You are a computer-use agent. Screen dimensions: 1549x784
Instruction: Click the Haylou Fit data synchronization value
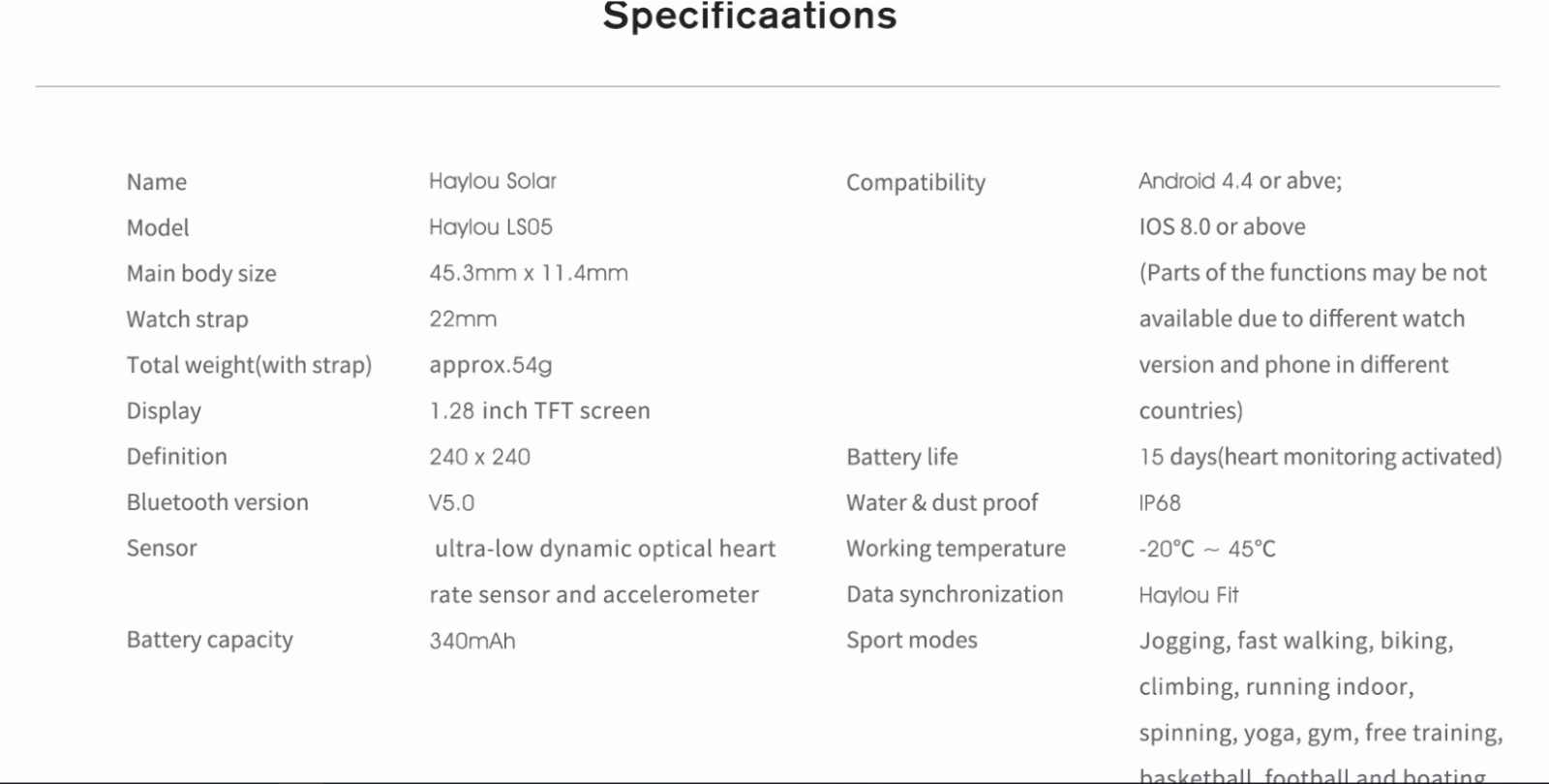coord(1189,595)
